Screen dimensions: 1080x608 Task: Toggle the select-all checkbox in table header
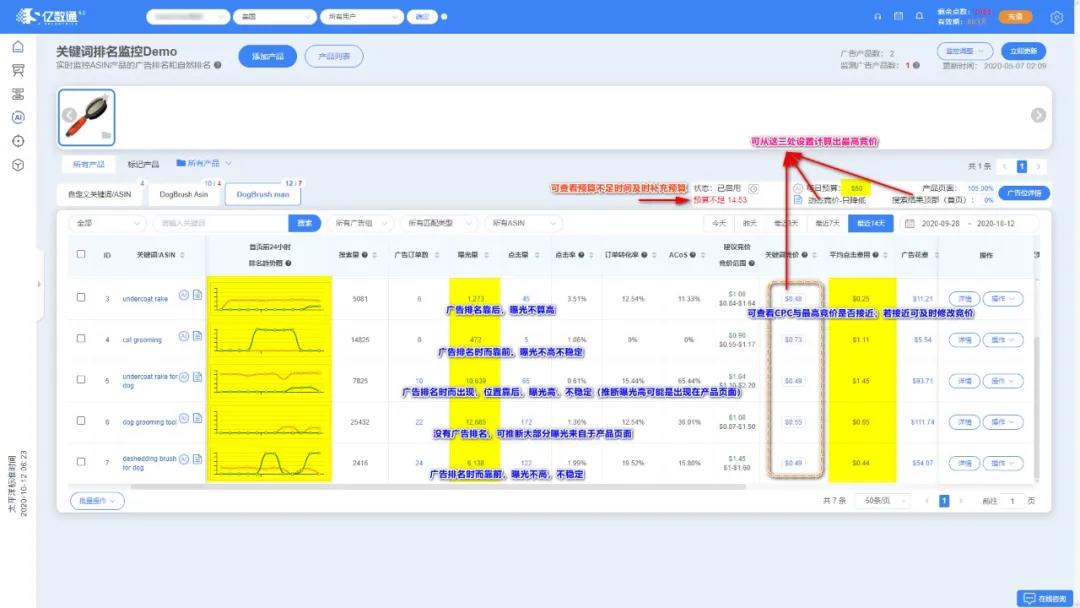pyautogui.click(x=81, y=254)
